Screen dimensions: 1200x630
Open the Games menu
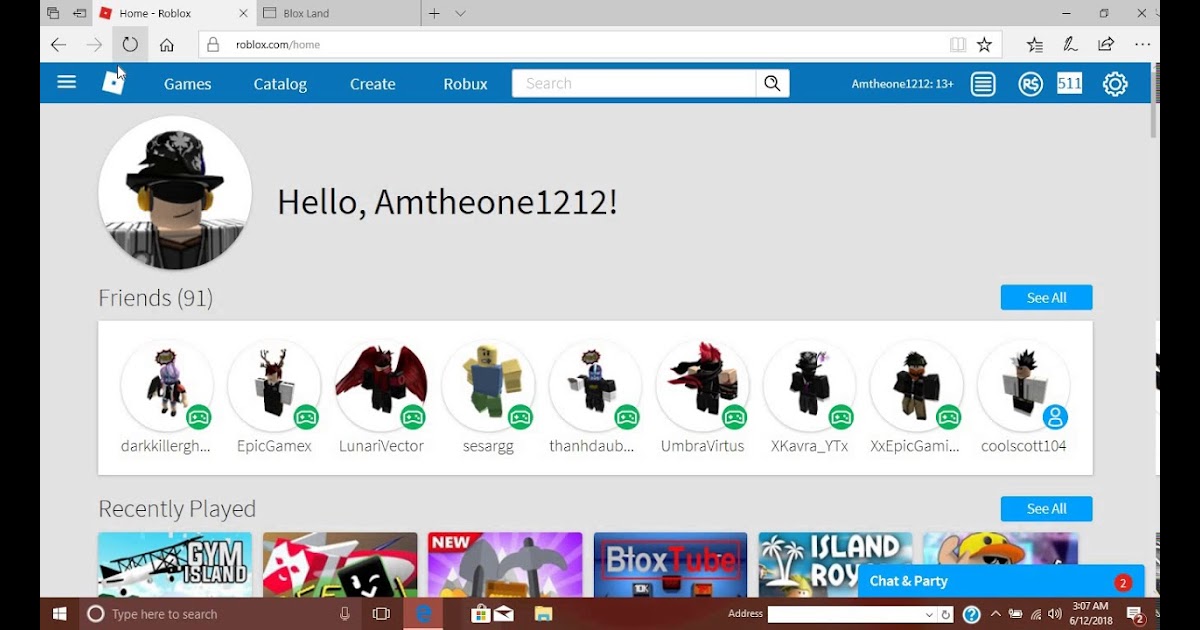188,84
